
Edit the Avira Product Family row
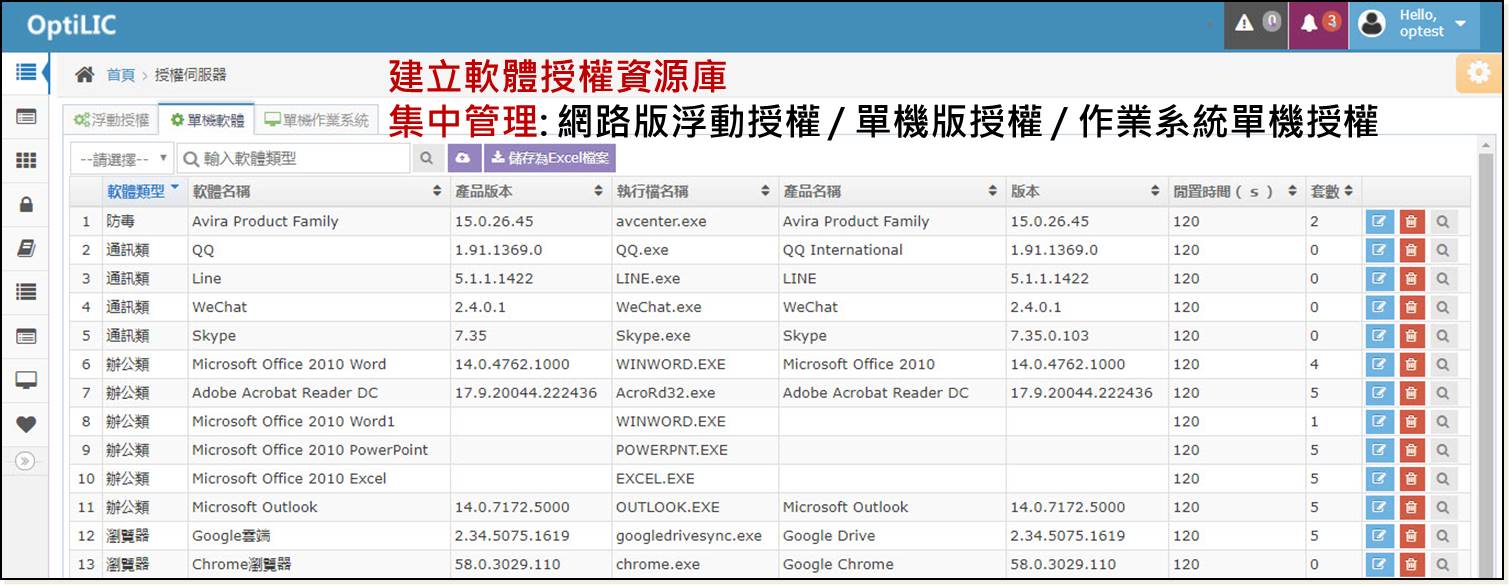tap(1378, 222)
